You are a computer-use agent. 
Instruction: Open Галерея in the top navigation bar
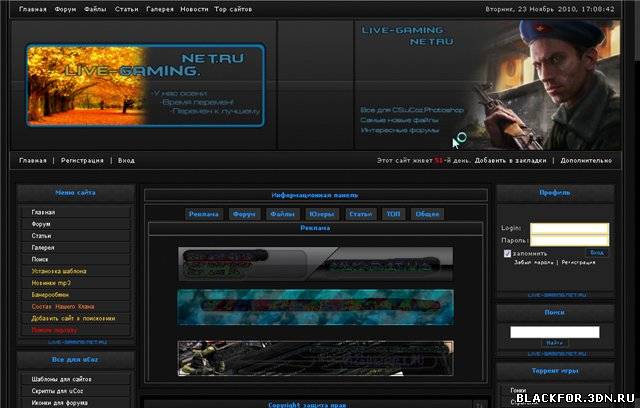pyautogui.click(x=160, y=9)
